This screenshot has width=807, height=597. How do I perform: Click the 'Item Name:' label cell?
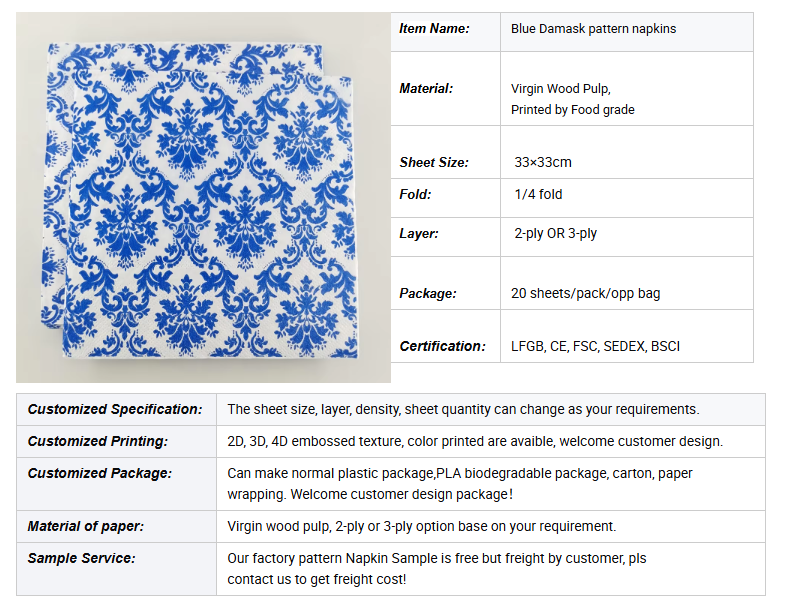[x=445, y=31]
